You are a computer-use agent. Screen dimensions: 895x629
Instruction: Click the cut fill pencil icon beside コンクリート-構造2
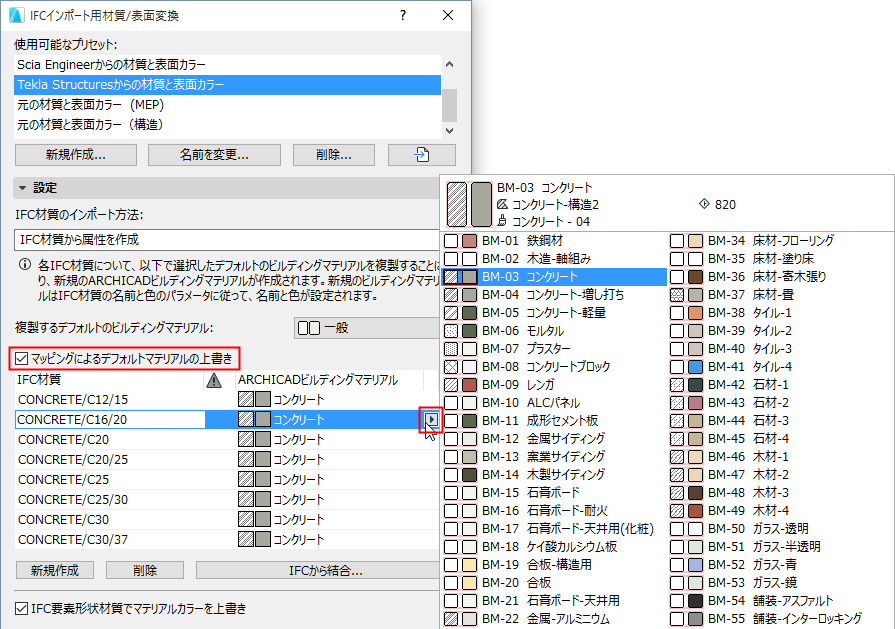(x=503, y=203)
